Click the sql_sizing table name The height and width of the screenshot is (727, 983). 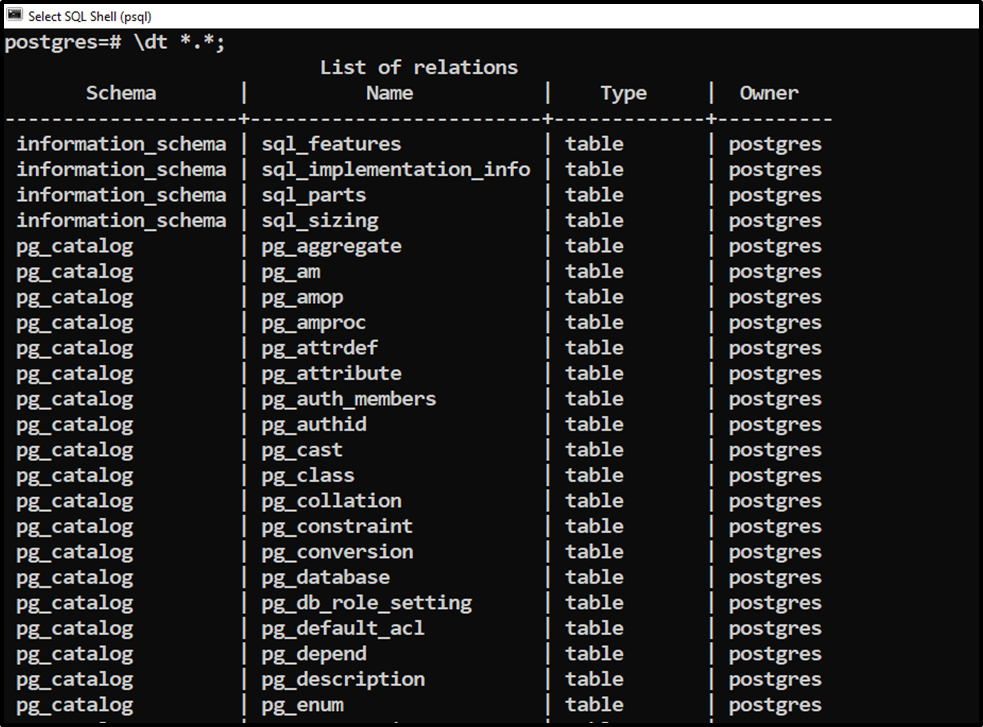[x=320, y=221]
